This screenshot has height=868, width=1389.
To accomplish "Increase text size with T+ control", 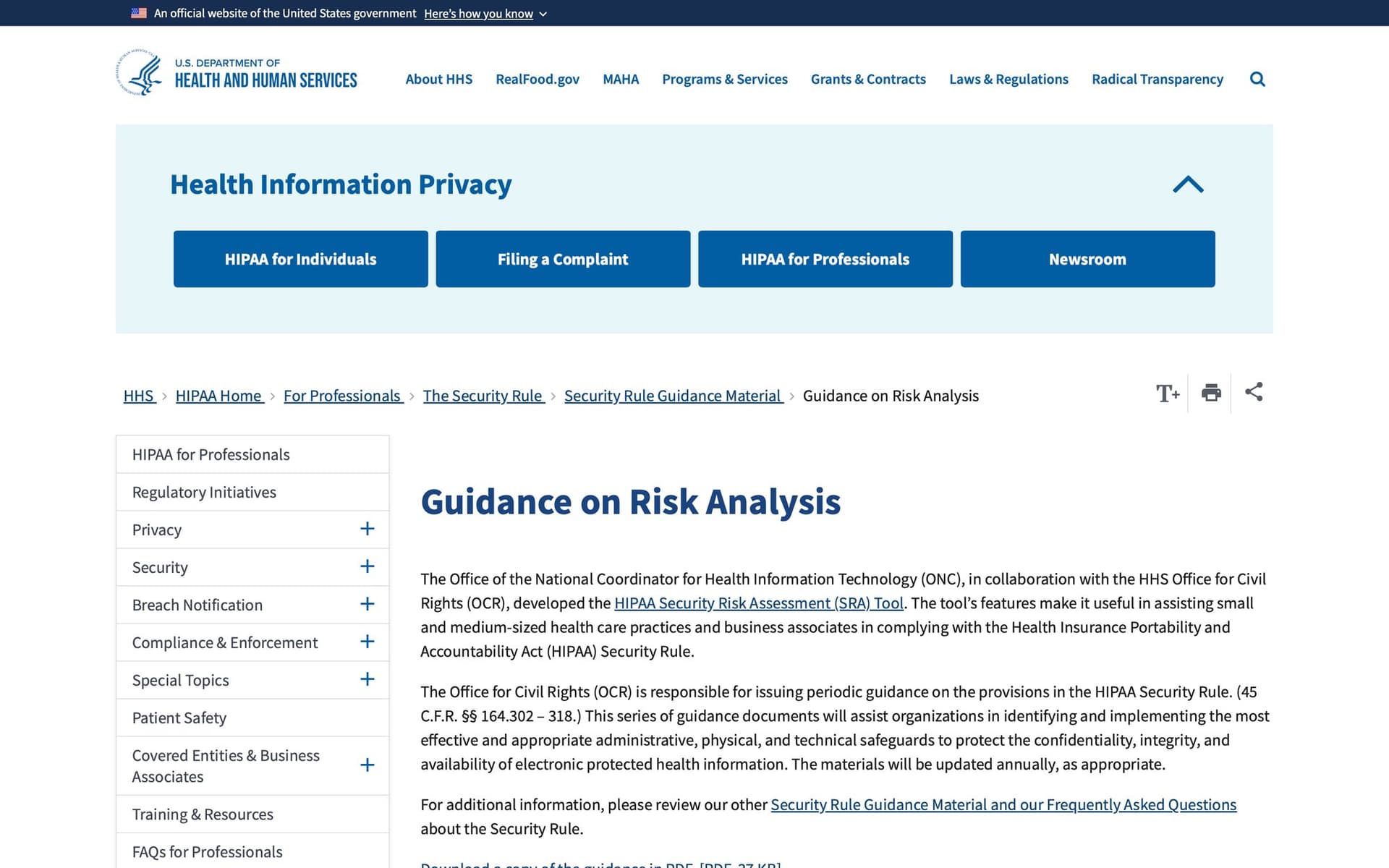I will pos(1167,393).
